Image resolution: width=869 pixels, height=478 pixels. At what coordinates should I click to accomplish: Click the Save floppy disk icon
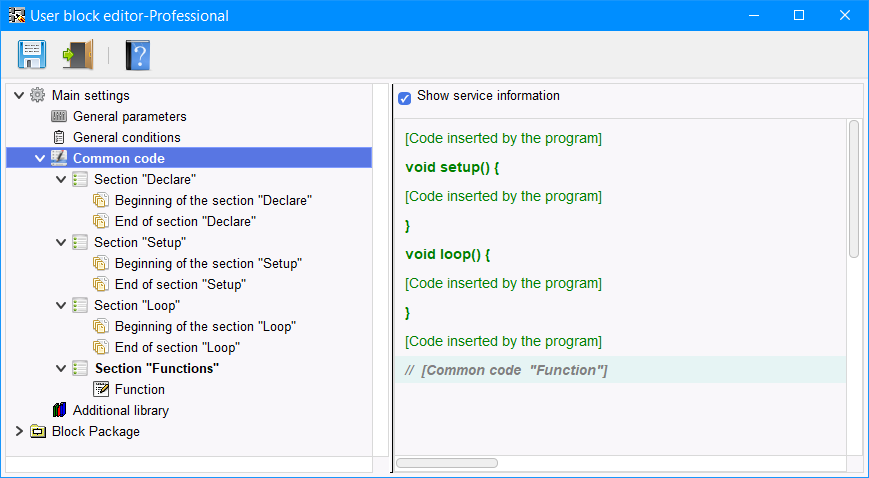pos(31,54)
